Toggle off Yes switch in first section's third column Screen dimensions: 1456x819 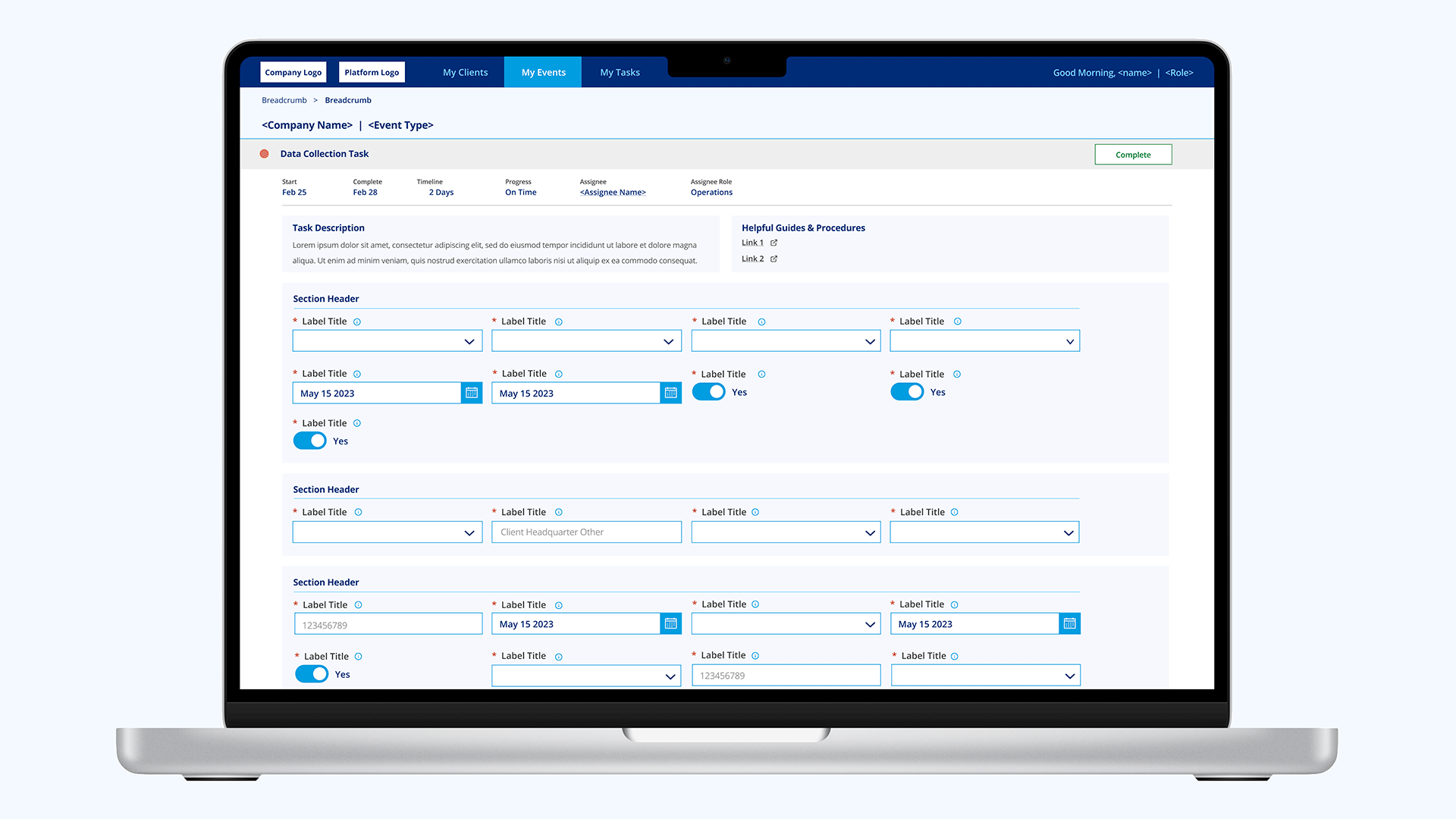(x=709, y=392)
